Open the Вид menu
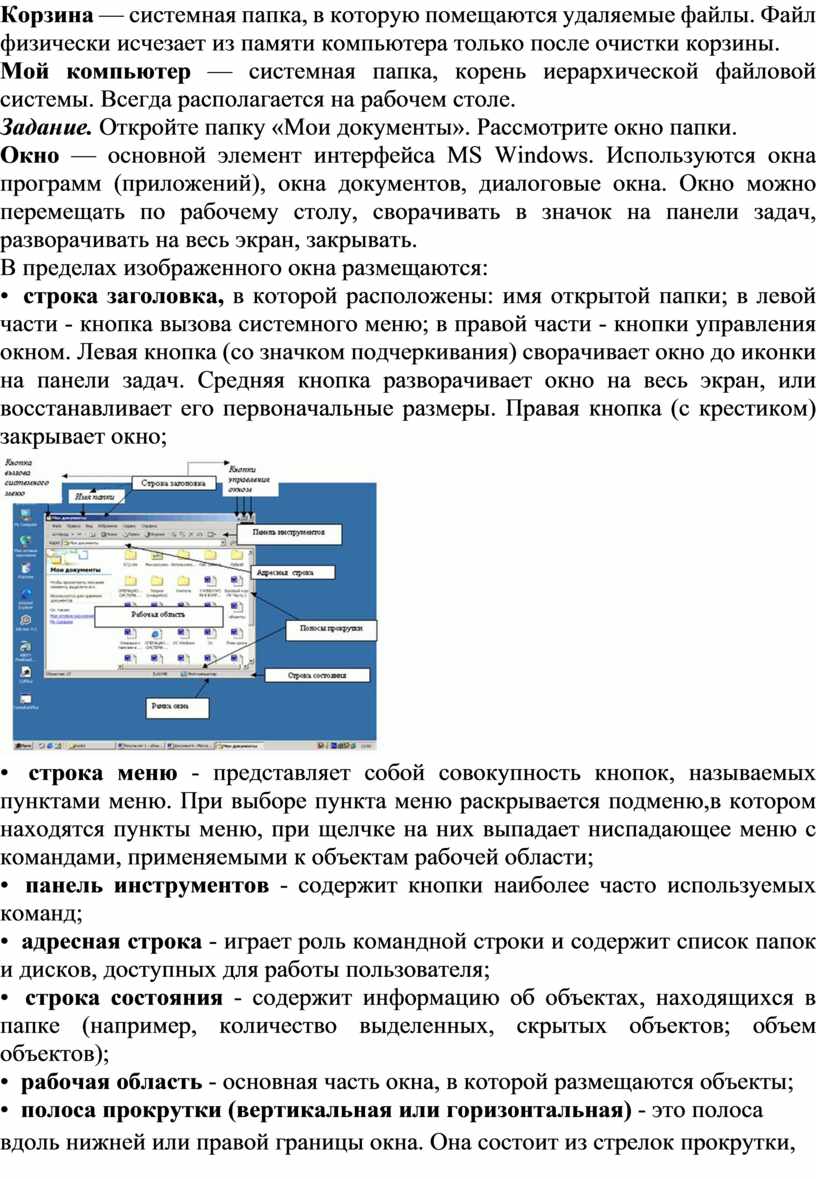Image resolution: width=816 pixels, height=1179 pixels. click(x=89, y=526)
